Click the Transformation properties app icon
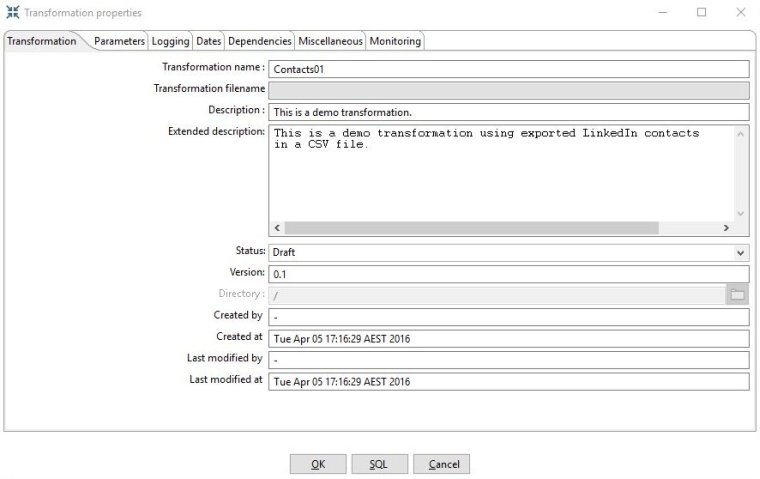The width and height of the screenshot is (760, 479). [12, 13]
